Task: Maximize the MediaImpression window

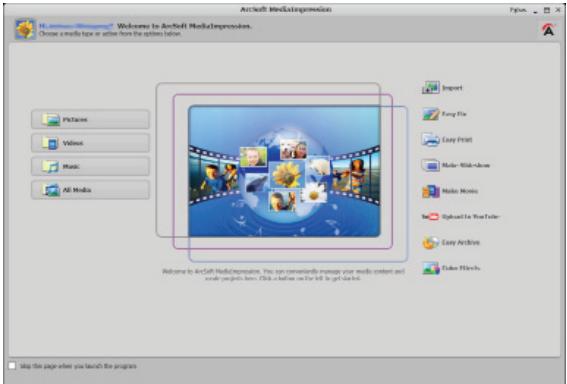Action: pyautogui.click(x=547, y=10)
